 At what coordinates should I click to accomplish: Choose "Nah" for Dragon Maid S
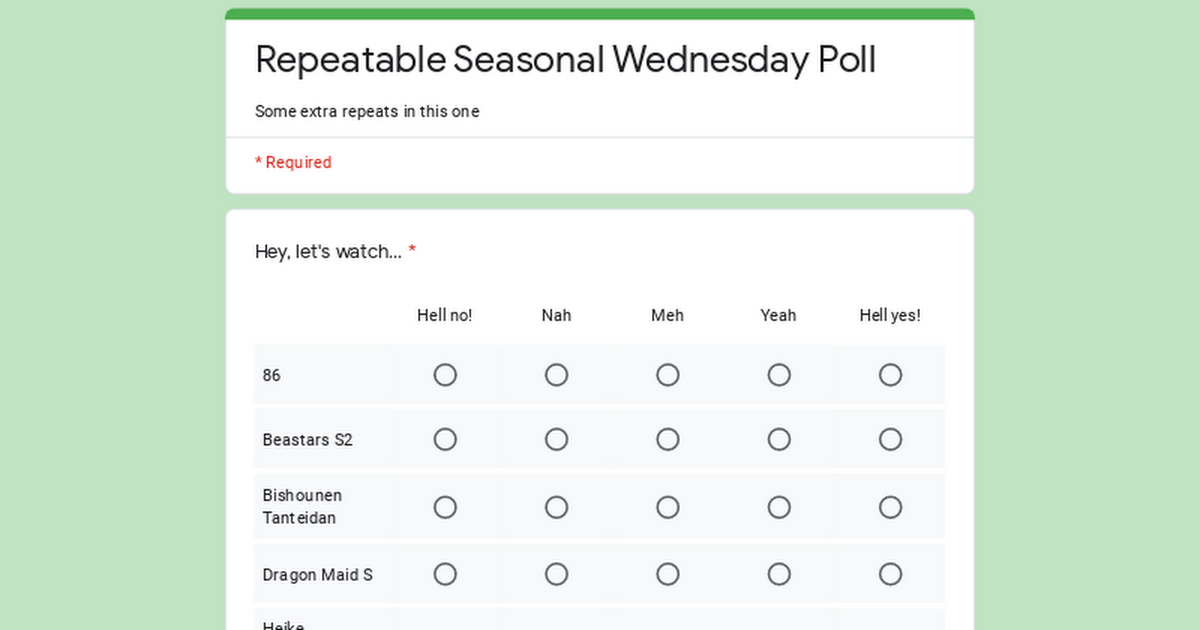[556, 574]
